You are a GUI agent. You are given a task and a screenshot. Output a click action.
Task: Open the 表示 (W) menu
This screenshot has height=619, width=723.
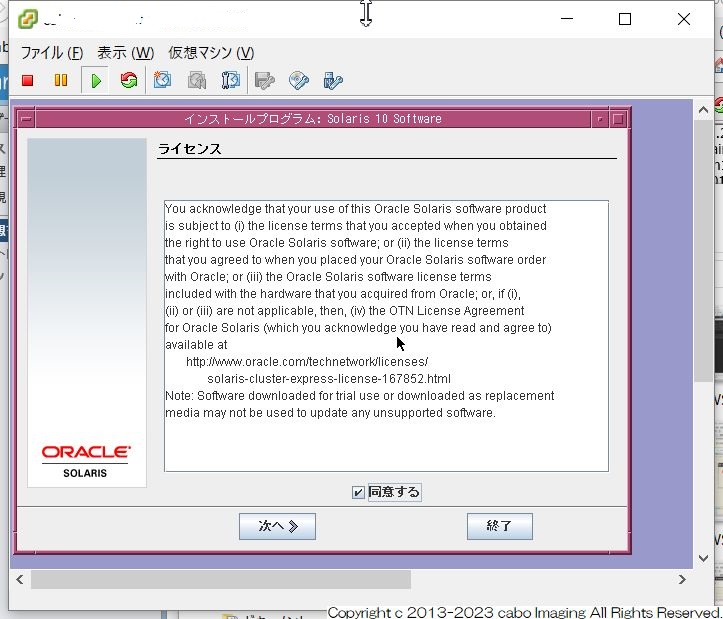click(x=125, y=53)
